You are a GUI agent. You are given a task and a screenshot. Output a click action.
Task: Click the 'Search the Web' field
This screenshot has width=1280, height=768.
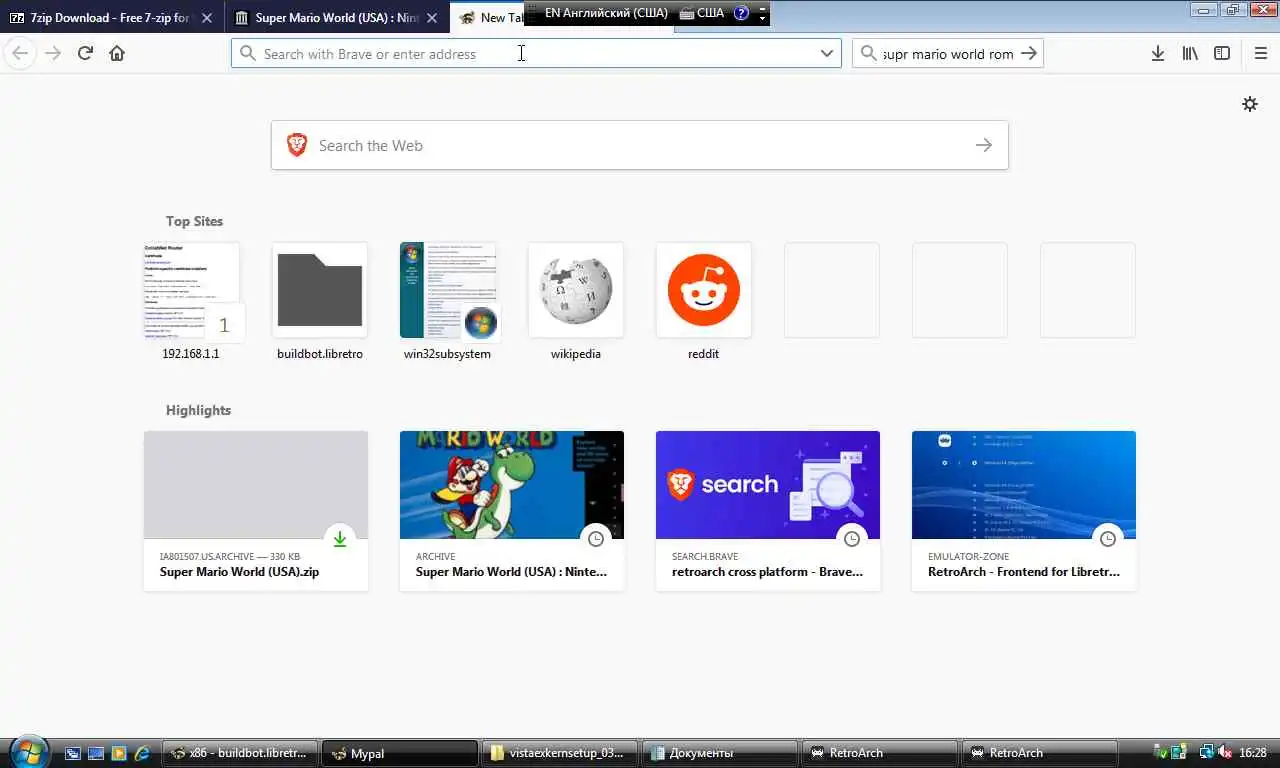[x=640, y=145]
